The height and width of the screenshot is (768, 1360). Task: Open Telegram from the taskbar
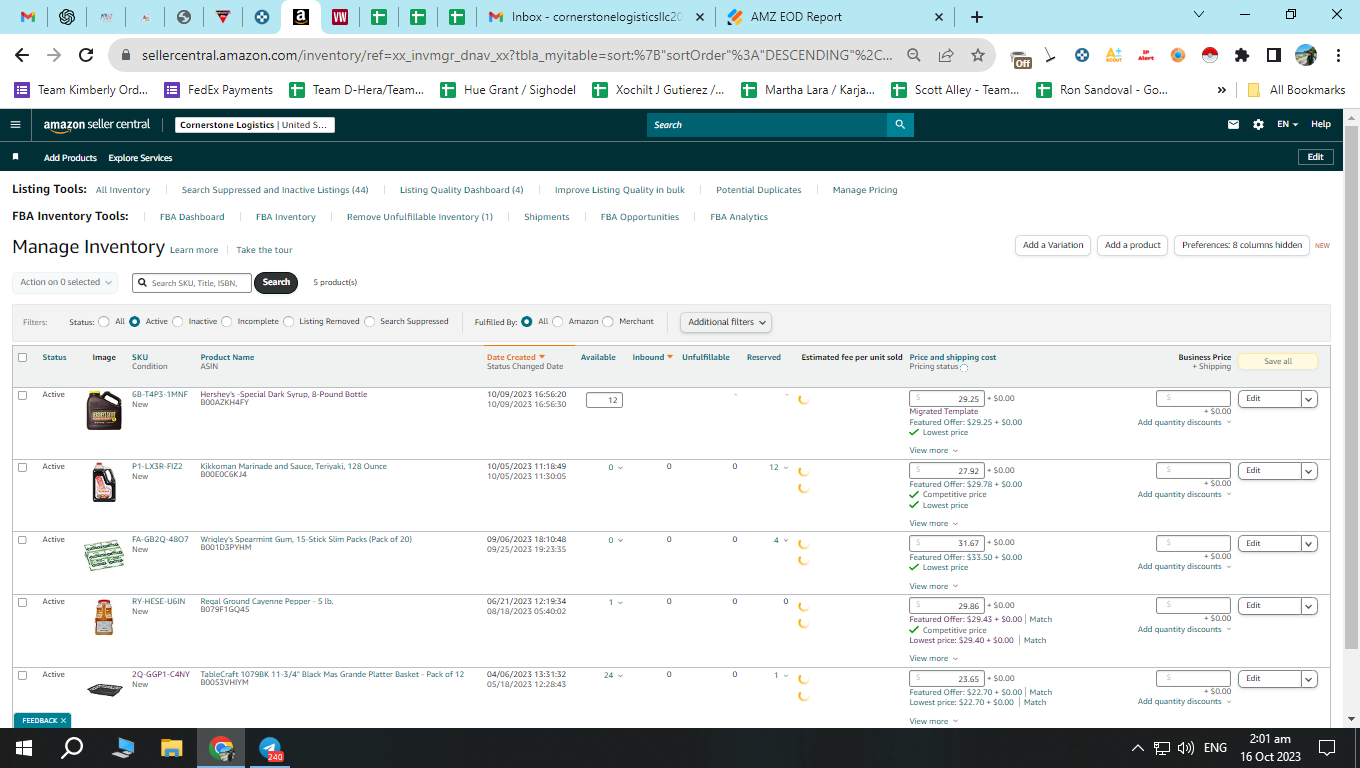pos(270,747)
